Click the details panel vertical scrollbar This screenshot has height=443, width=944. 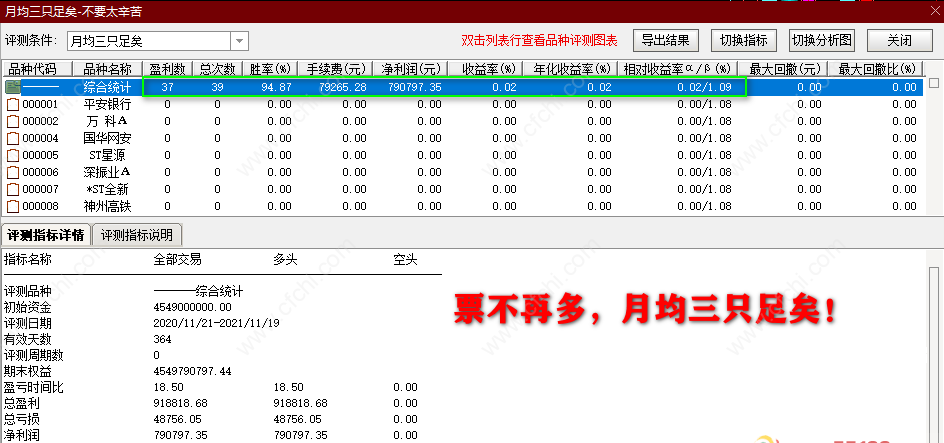[934, 355]
